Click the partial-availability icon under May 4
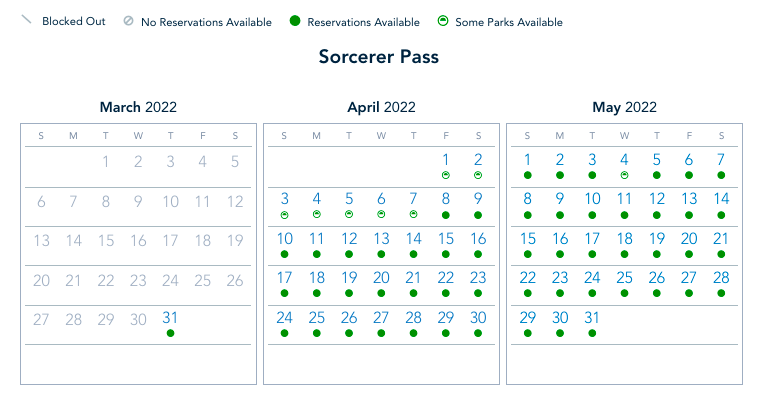This screenshot has height=406, width=763. tap(624, 175)
